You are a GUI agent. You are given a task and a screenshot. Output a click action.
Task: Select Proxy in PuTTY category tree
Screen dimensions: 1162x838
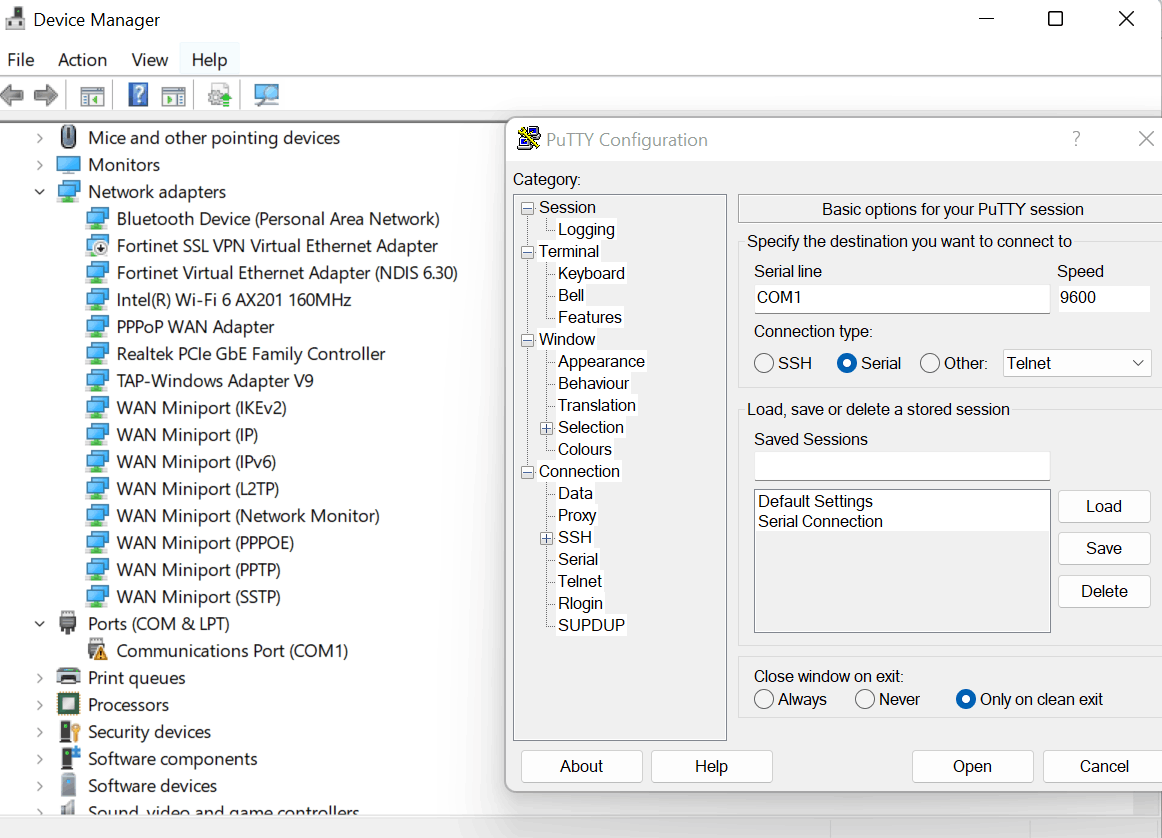[x=577, y=516]
